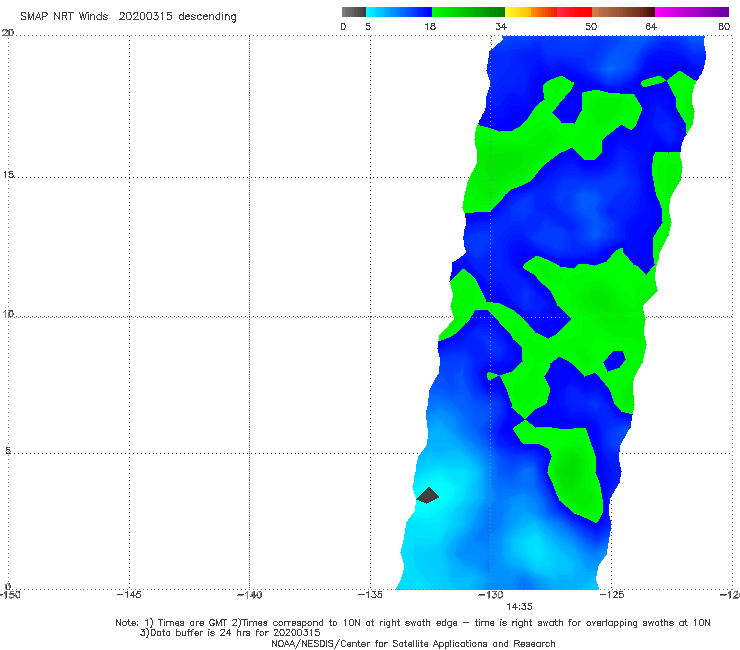Click the latitude axis label 5

[x=8, y=451]
